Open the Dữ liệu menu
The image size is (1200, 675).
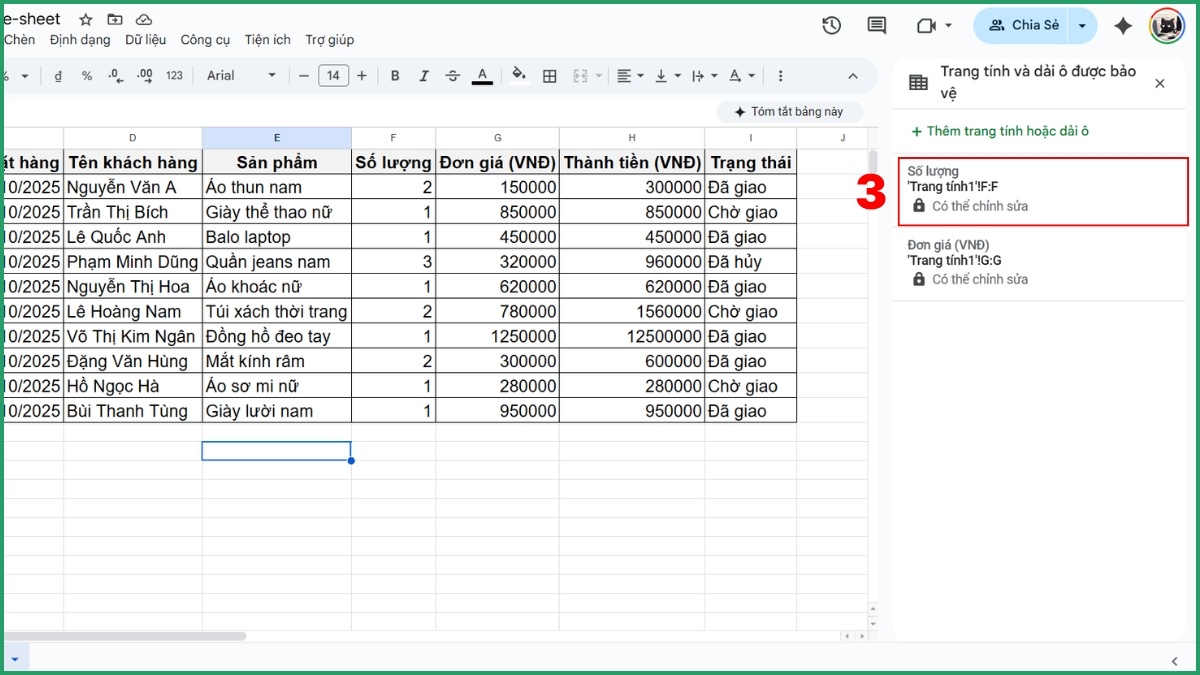pos(147,40)
